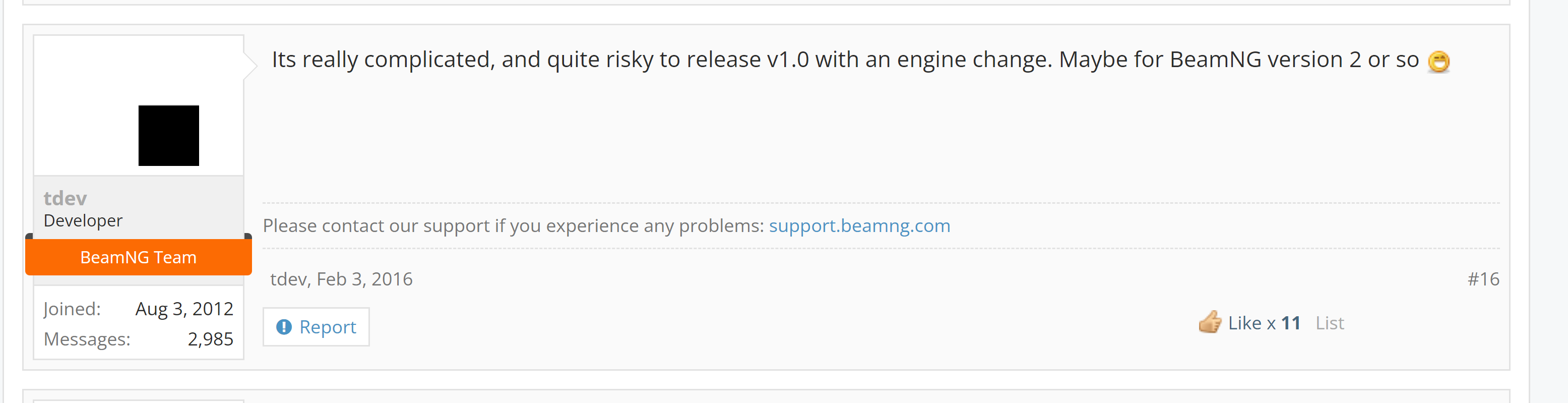The height and width of the screenshot is (403, 1568).
Task: Open the Feb 3, 2016 date permalink
Action: (x=364, y=279)
